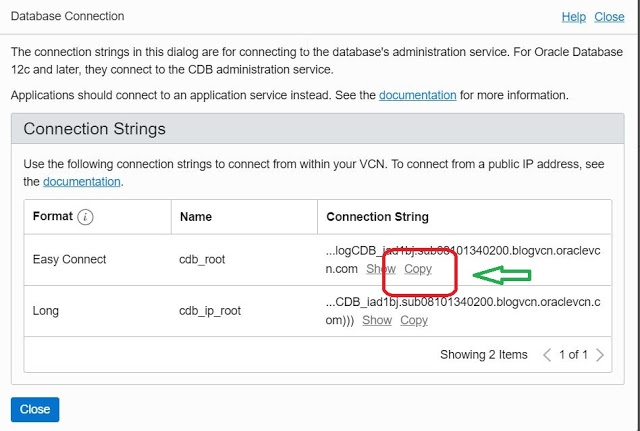Close the dialog using top-right Close link
Image resolution: width=640 pixels, height=431 pixels.
tap(609, 17)
